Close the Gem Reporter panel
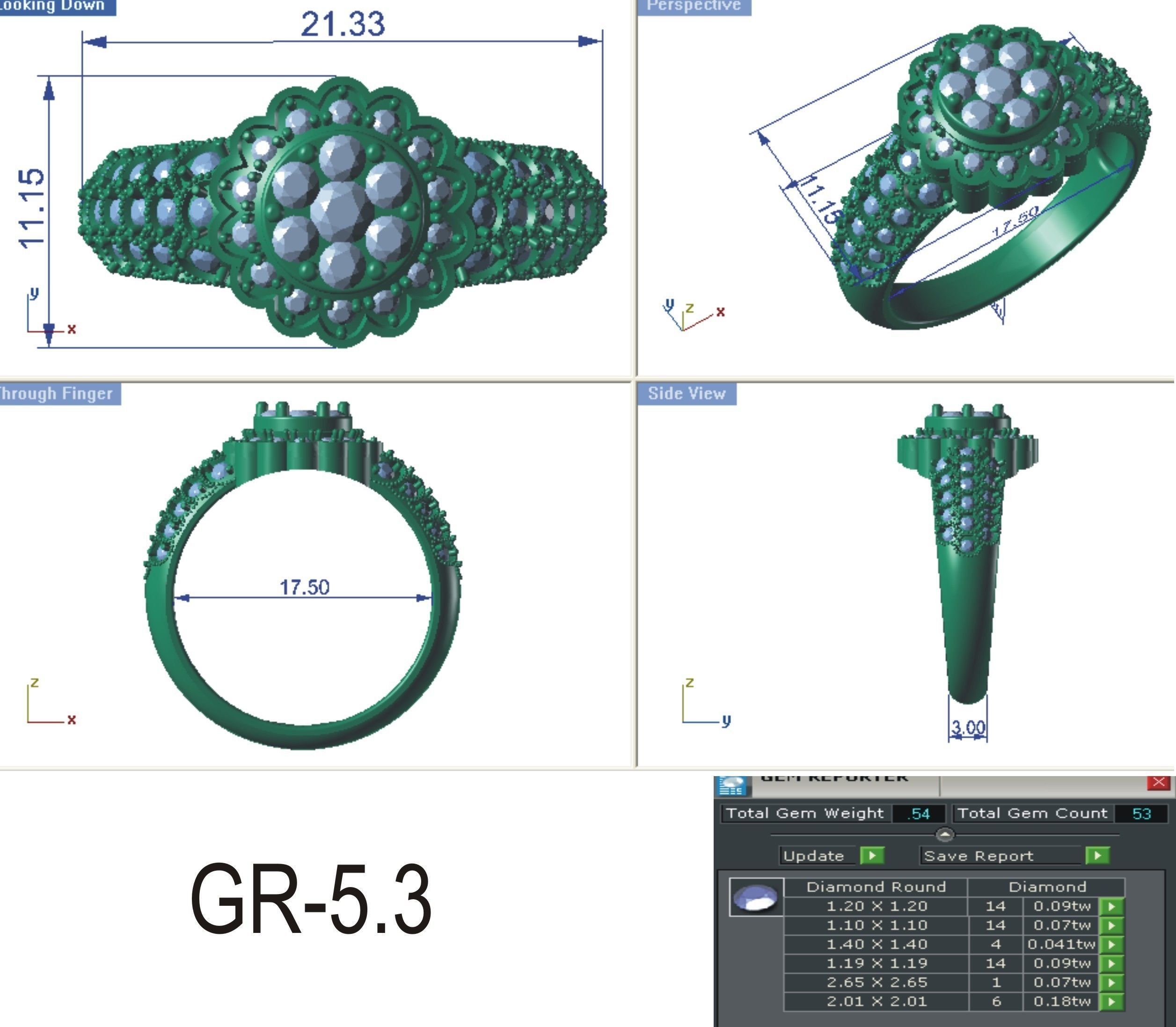 click(x=1158, y=782)
